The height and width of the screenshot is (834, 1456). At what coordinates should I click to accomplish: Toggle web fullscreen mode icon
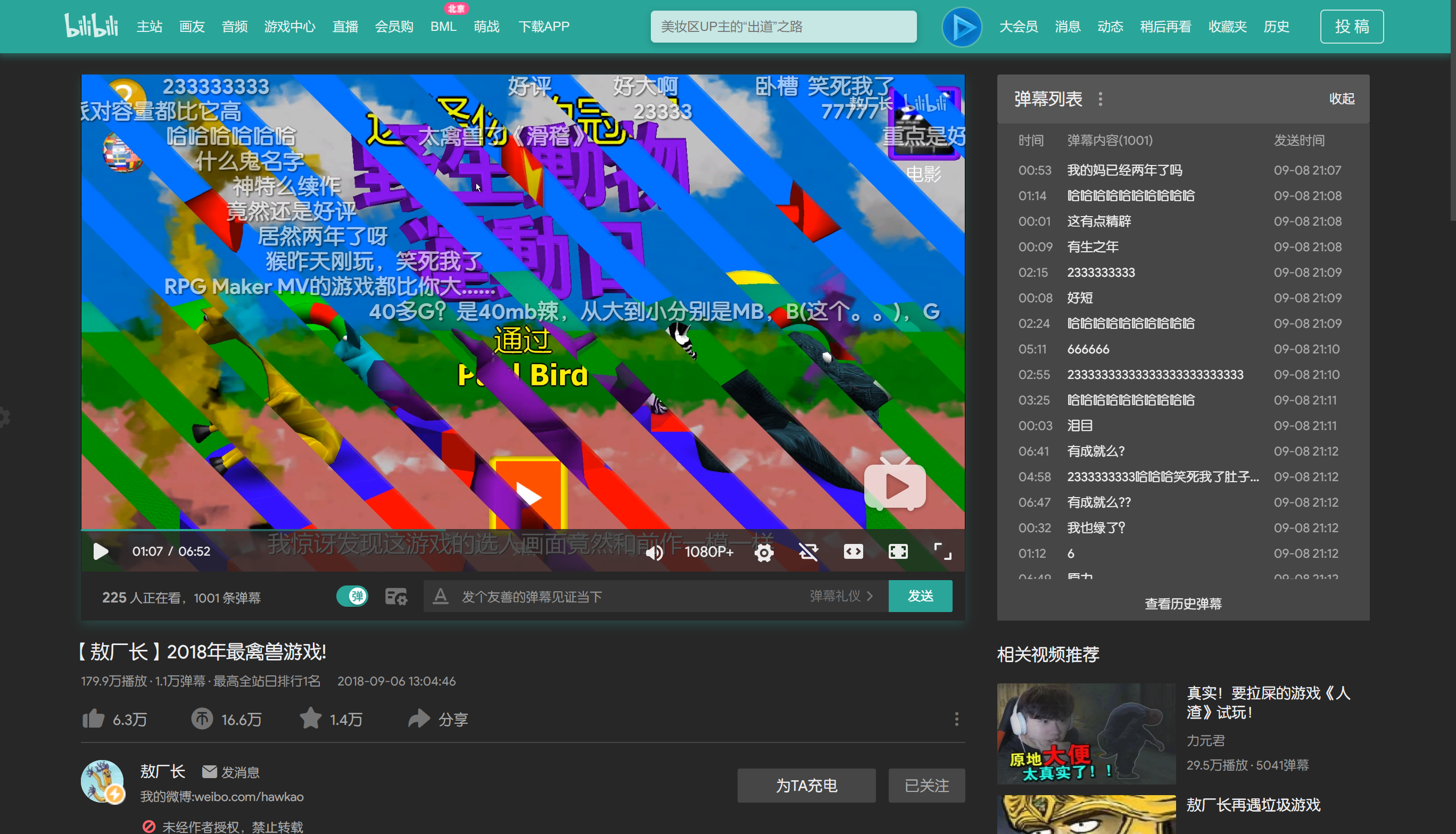(898, 551)
